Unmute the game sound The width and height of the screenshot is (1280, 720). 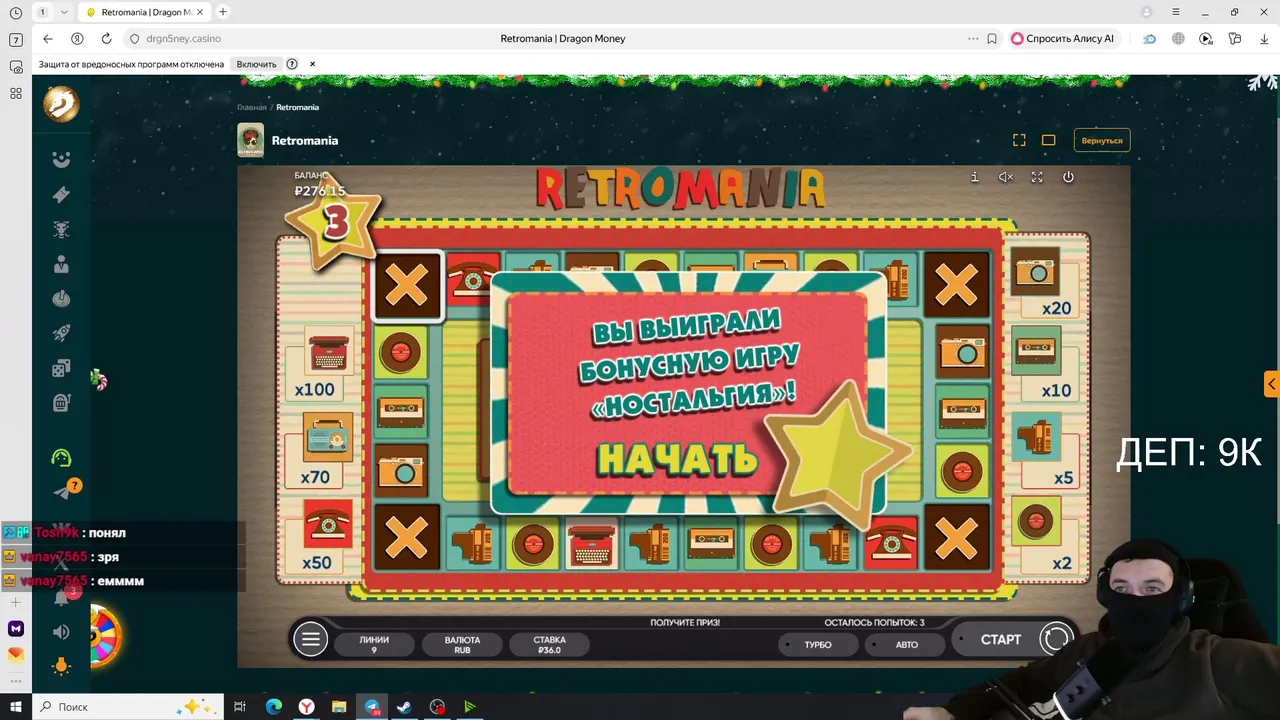(1006, 177)
